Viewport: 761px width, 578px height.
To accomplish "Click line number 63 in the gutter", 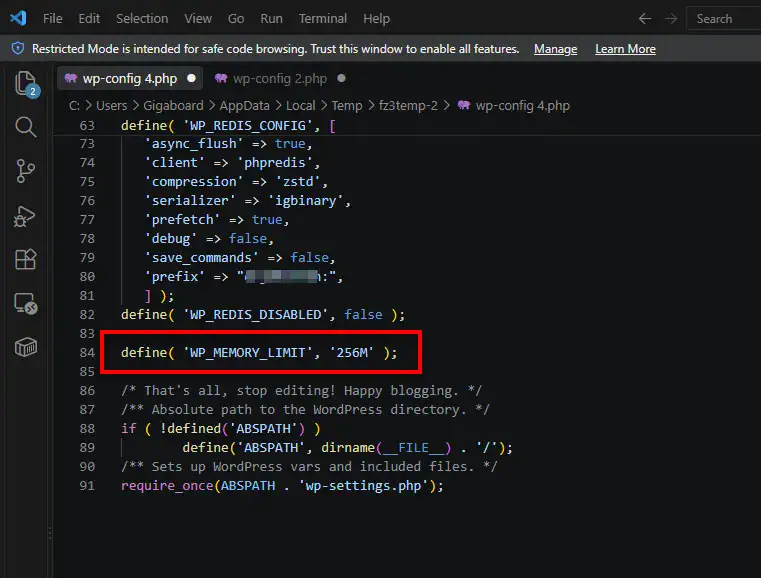I will tap(87, 126).
